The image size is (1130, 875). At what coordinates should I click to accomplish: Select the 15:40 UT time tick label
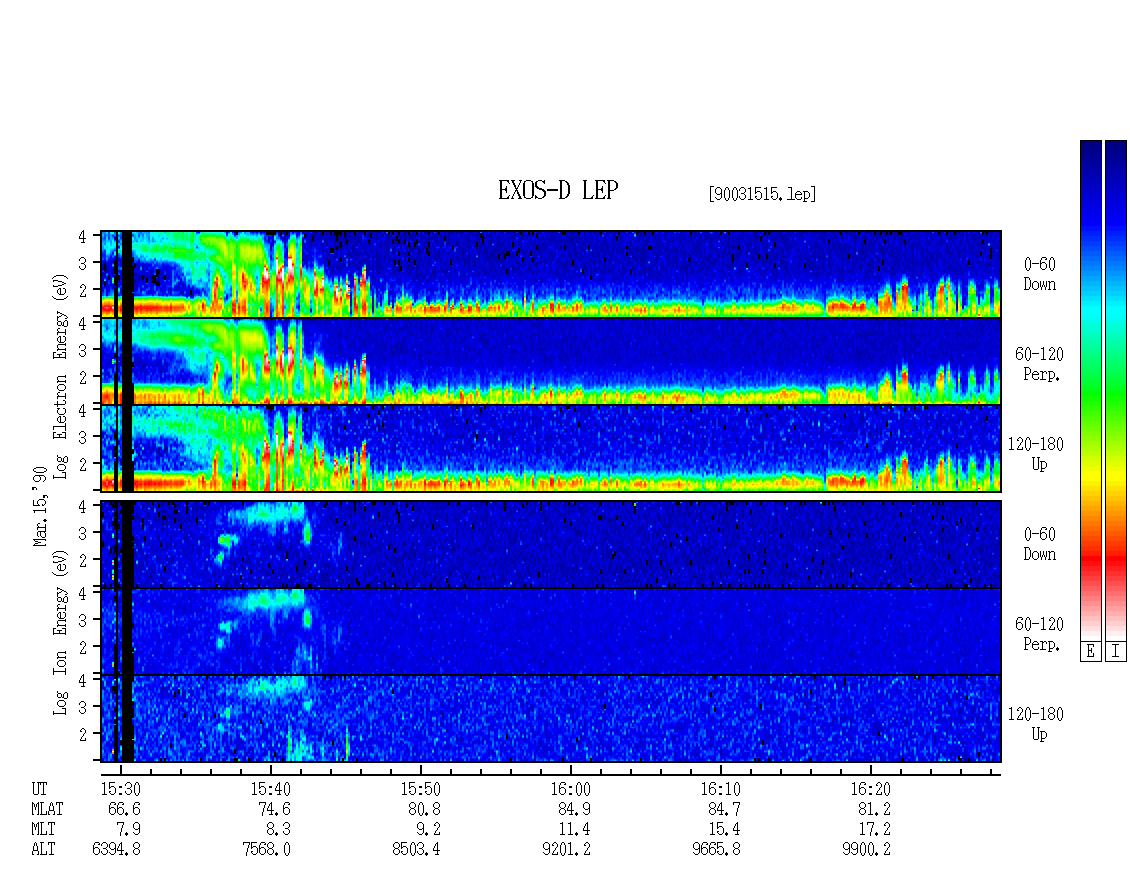click(270, 789)
